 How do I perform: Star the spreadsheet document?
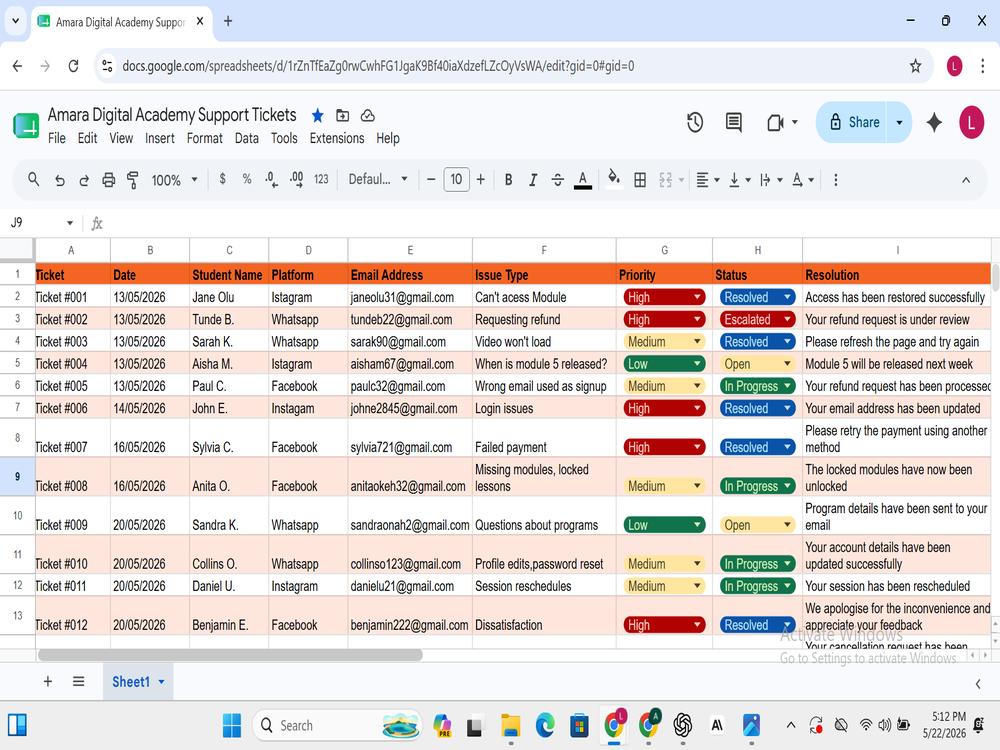pyautogui.click(x=318, y=115)
